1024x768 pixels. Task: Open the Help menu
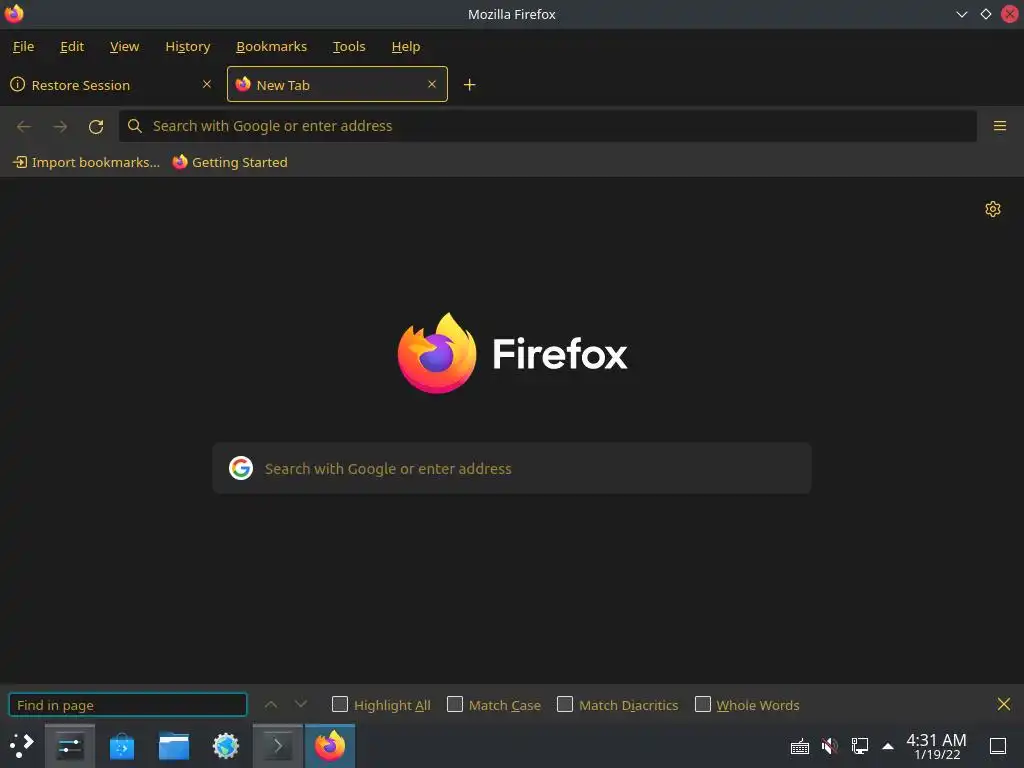pyautogui.click(x=406, y=46)
